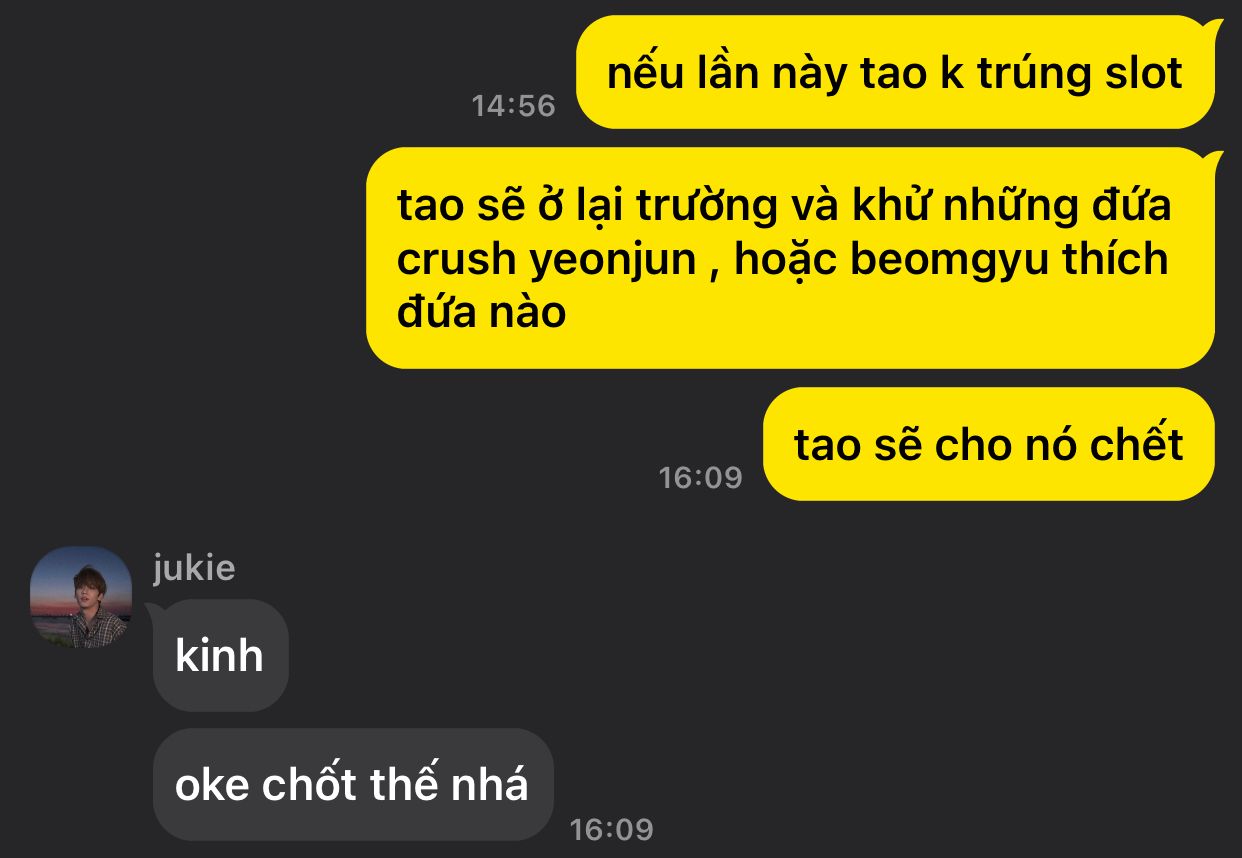Select the long yellow message about yeonjun
1242x858 pixels.
point(790,258)
